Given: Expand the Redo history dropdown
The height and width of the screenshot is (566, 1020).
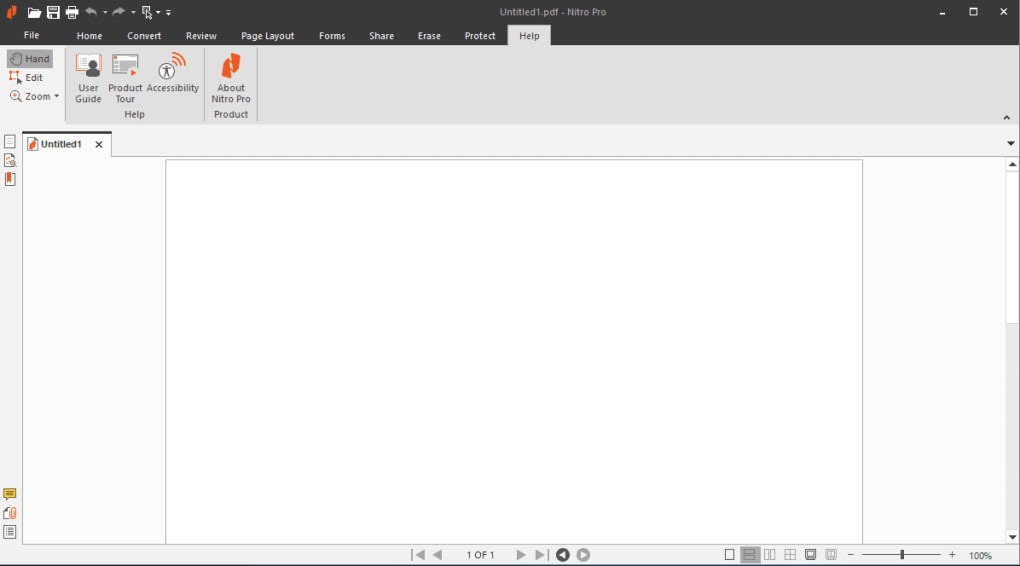Looking at the screenshot, I should point(133,12).
